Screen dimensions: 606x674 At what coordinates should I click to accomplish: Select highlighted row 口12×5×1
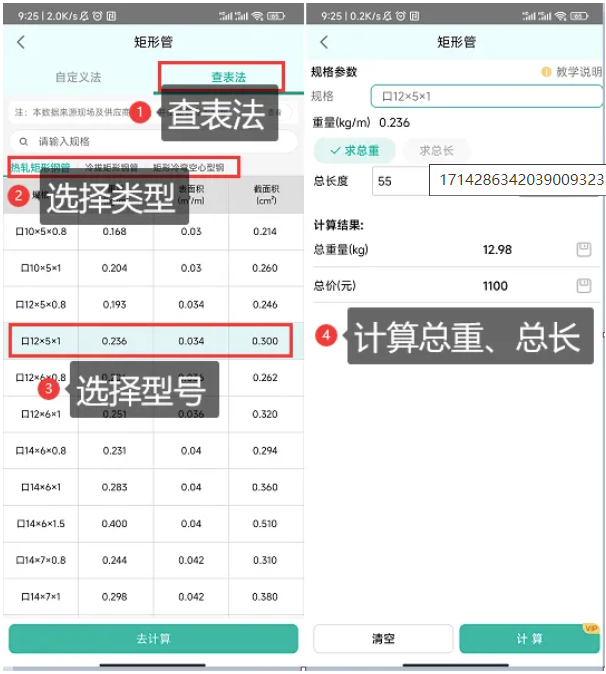[x=151, y=341]
